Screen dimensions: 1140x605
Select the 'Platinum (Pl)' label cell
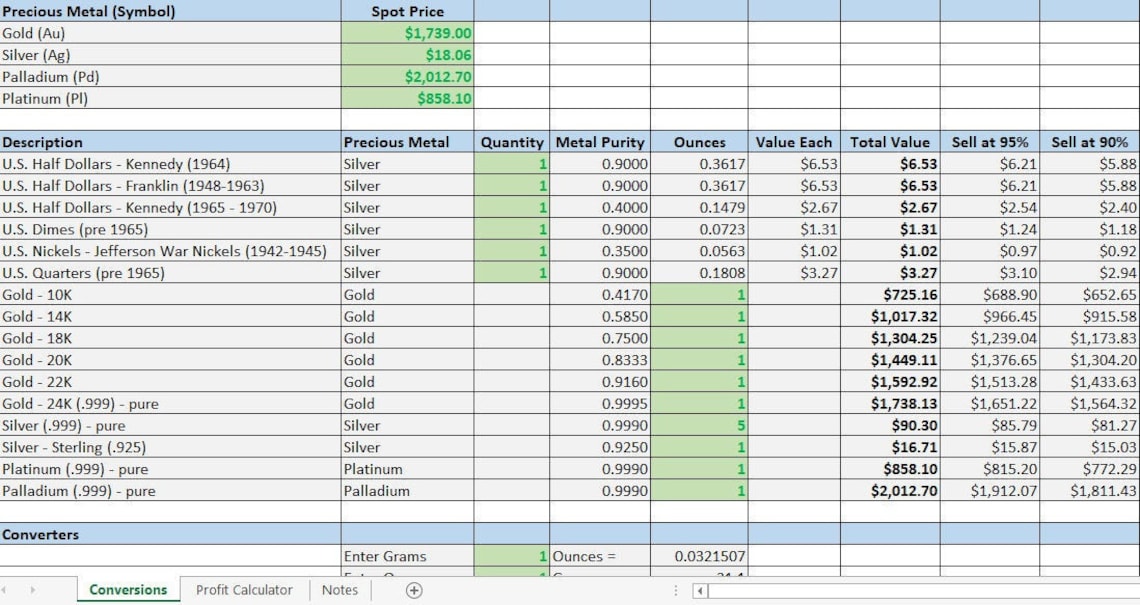170,98
